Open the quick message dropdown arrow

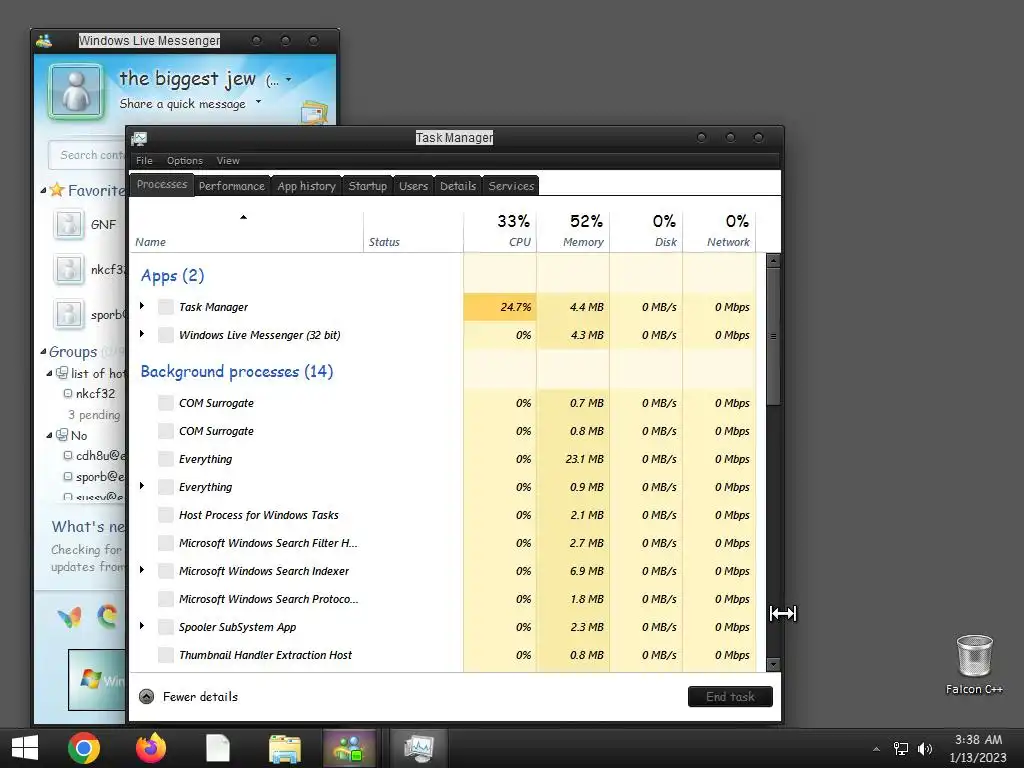pyautogui.click(x=259, y=102)
